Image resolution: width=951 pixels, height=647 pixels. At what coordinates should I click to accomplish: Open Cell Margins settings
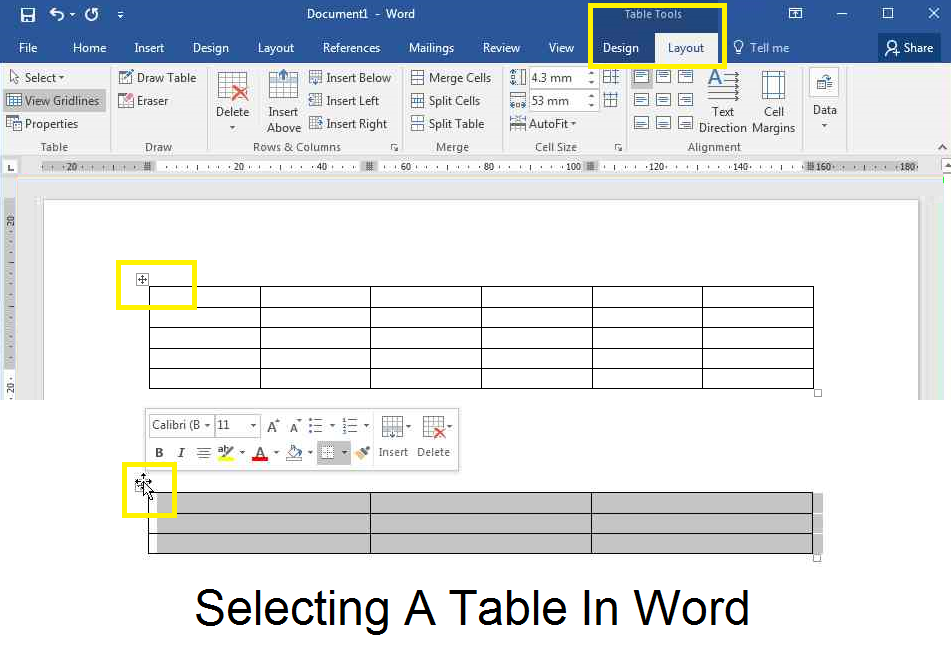[773, 100]
